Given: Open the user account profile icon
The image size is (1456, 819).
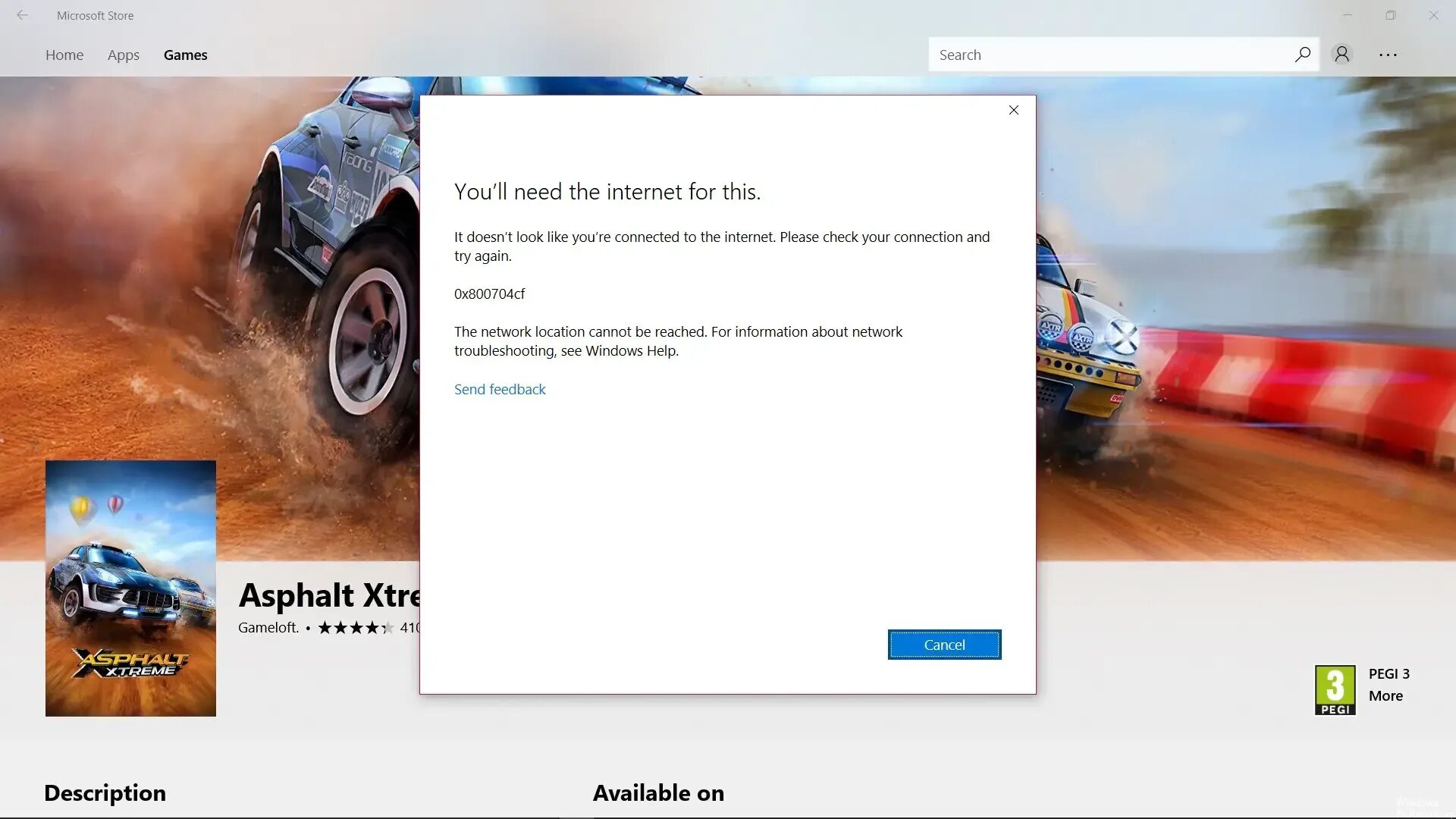Looking at the screenshot, I should click(1341, 55).
